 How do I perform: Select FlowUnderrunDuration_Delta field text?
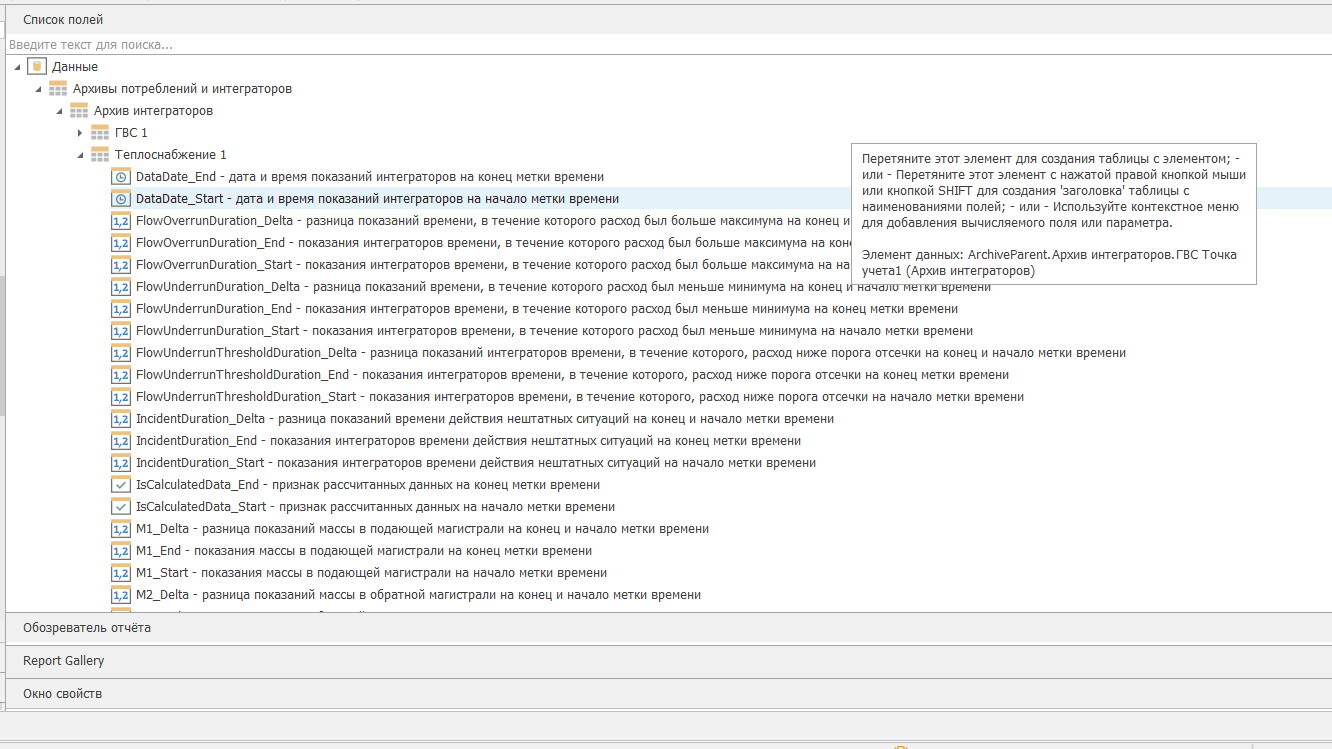pyautogui.click(x=564, y=286)
